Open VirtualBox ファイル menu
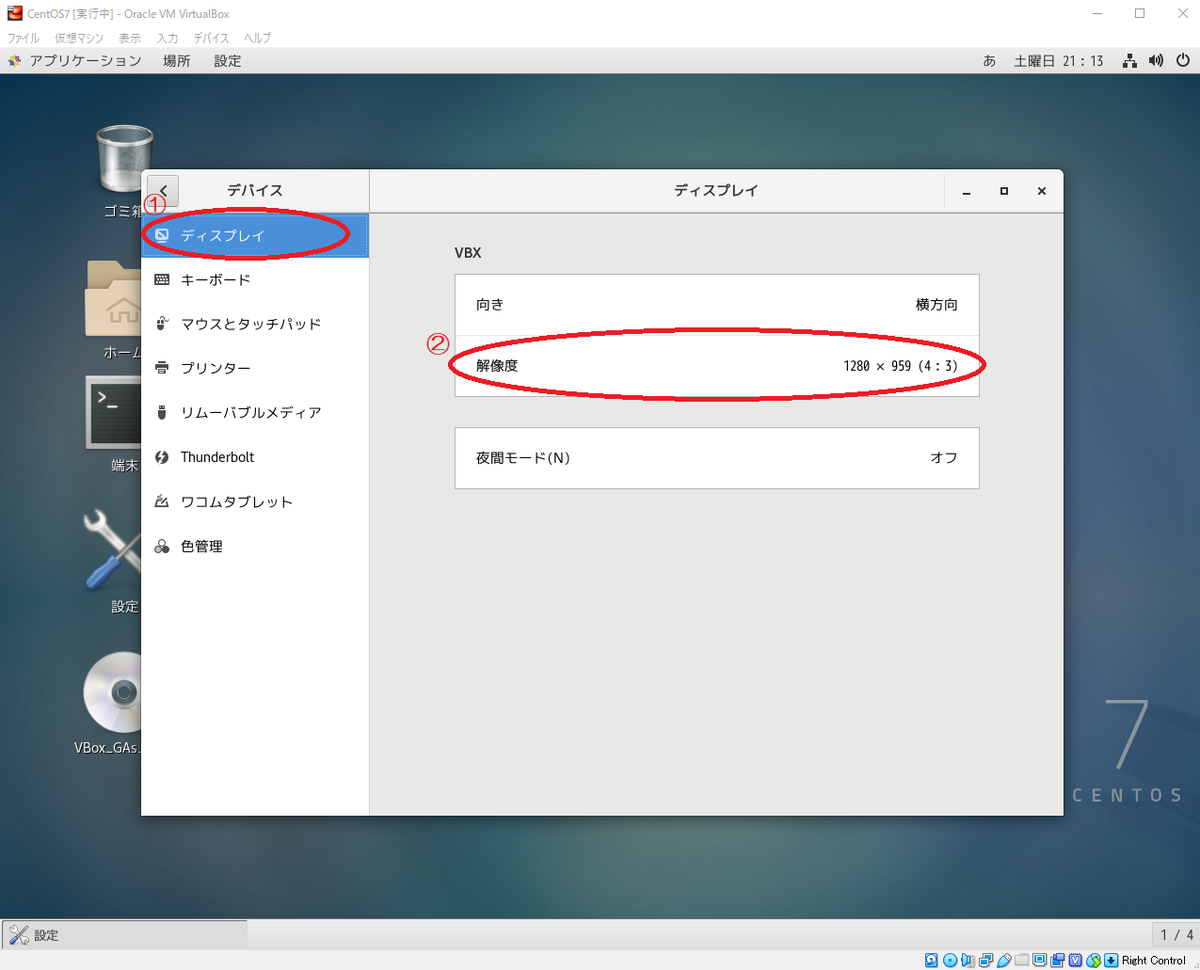 23,38
